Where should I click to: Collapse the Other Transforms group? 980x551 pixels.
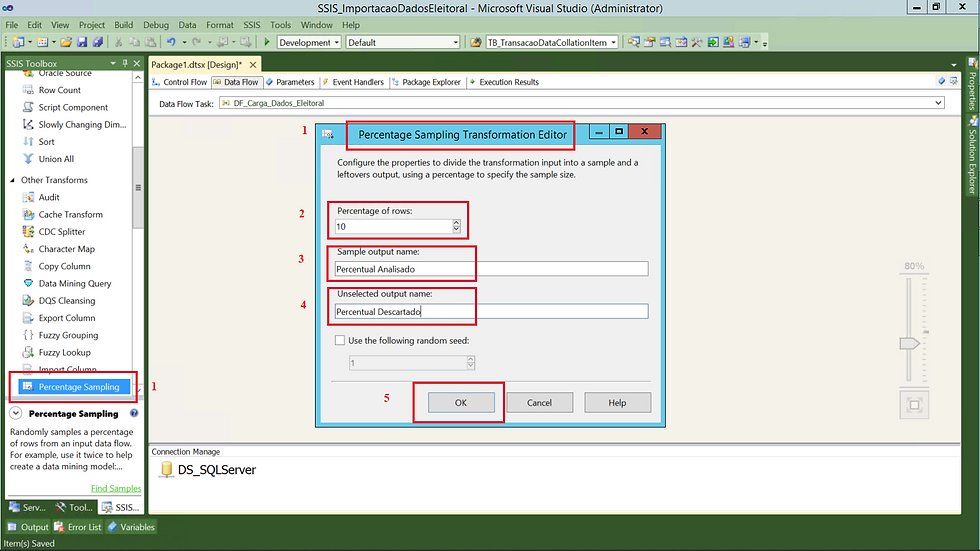point(12,180)
